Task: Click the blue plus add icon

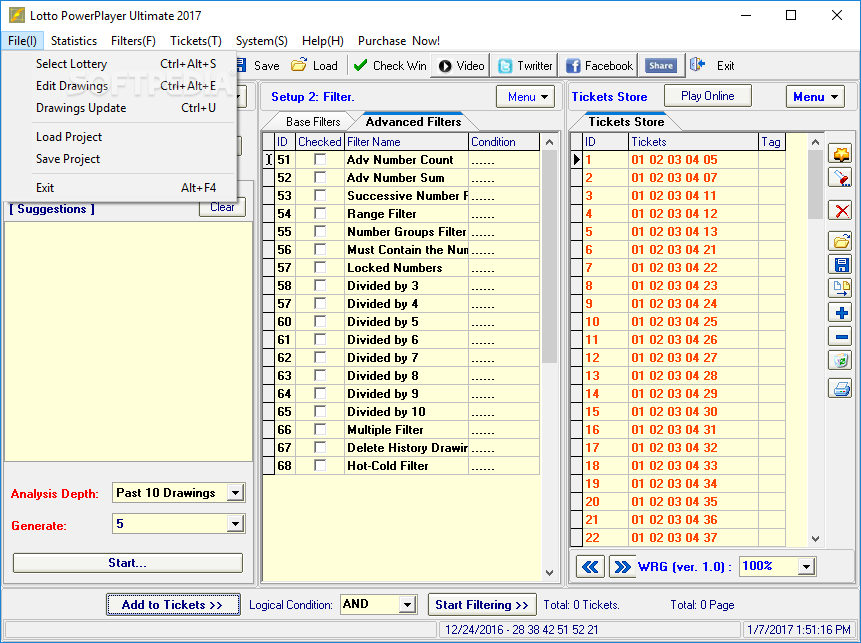Action: (x=841, y=313)
